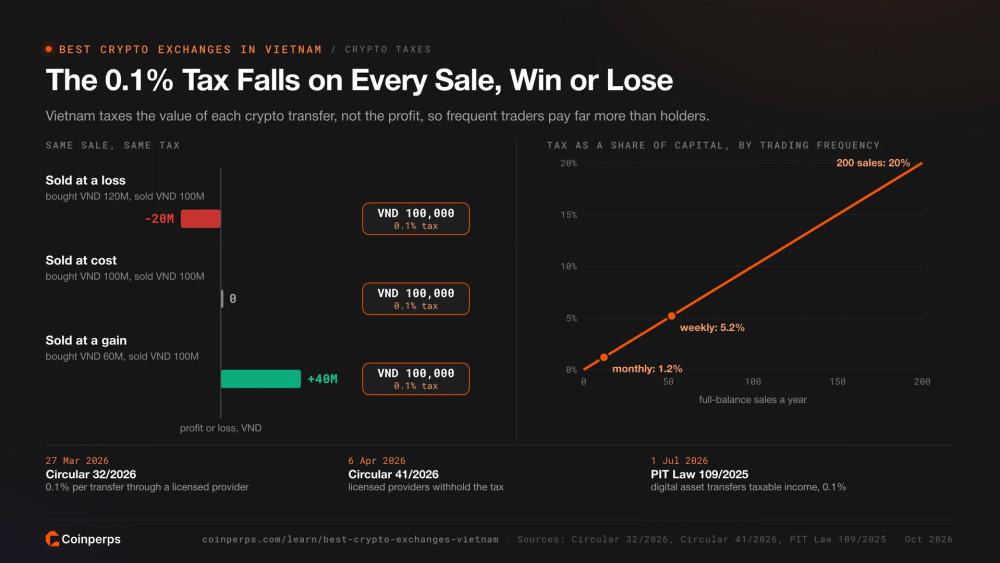
Task: Click the Coinperps logo icon
Action: (52, 539)
